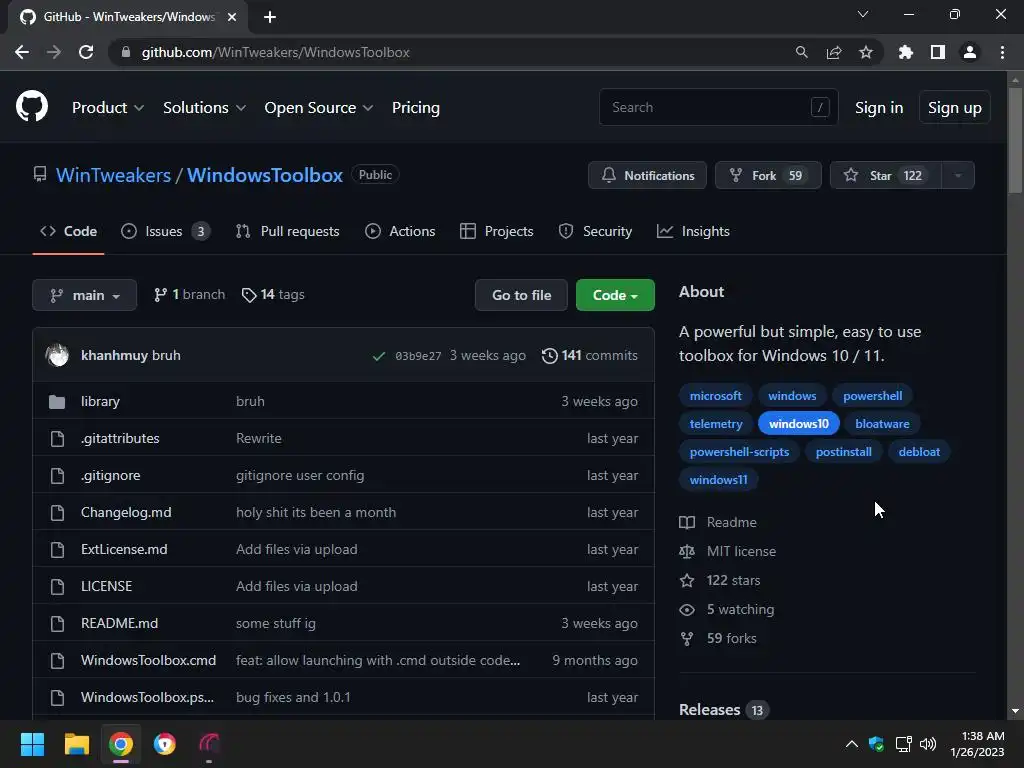Screen dimensions: 1024x768
Task: Click the book icon beside Readme
Action: click(687, 522)
